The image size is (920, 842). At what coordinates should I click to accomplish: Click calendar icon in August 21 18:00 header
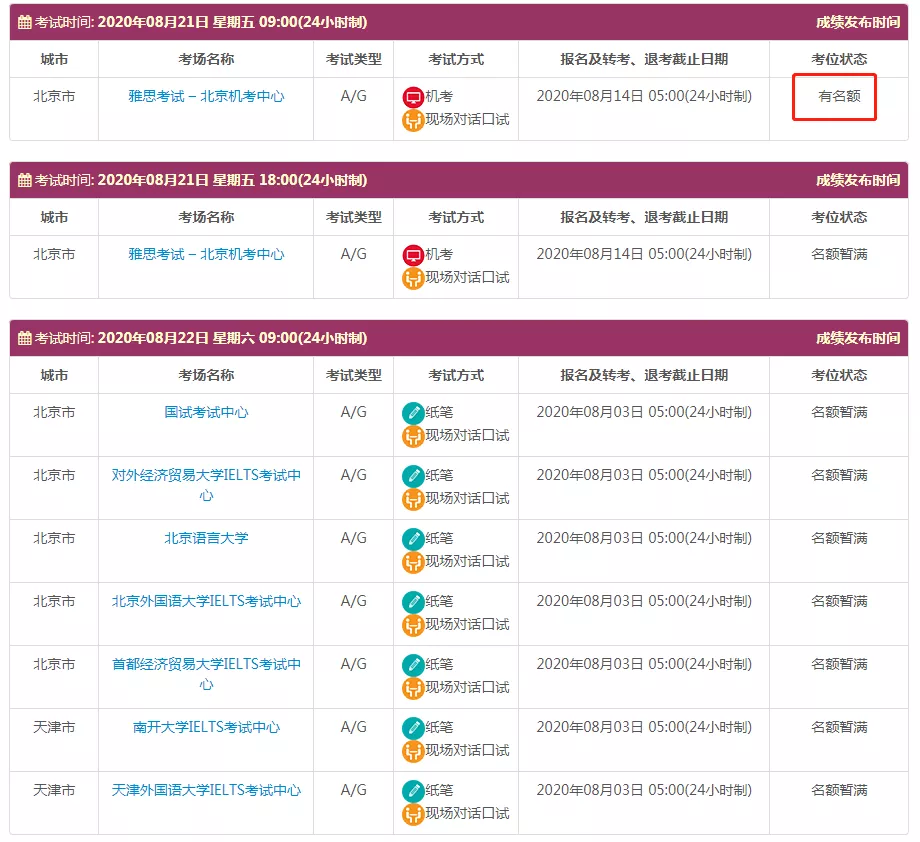[x=25, y=181]
